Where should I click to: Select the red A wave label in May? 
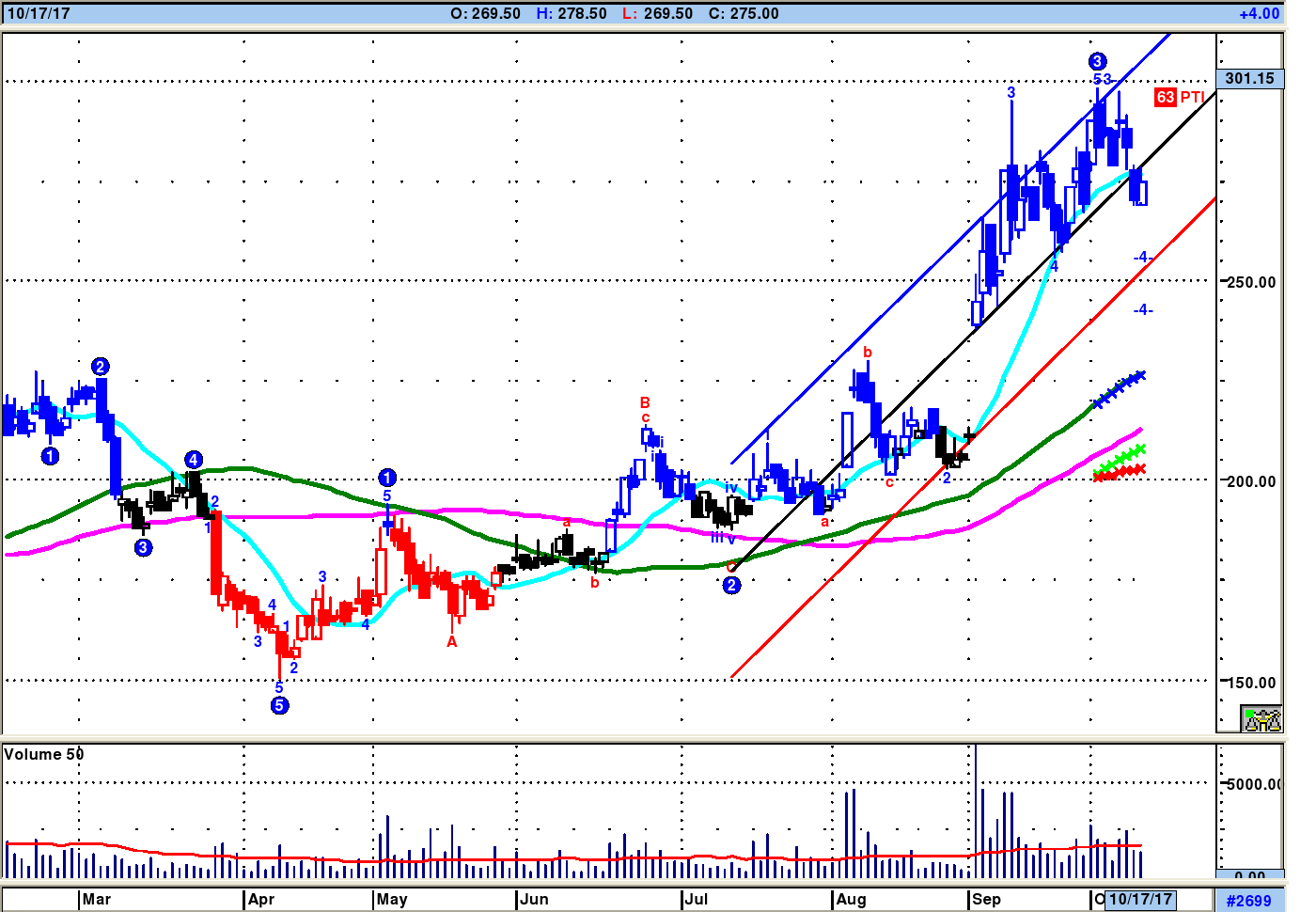pos(452,642)
